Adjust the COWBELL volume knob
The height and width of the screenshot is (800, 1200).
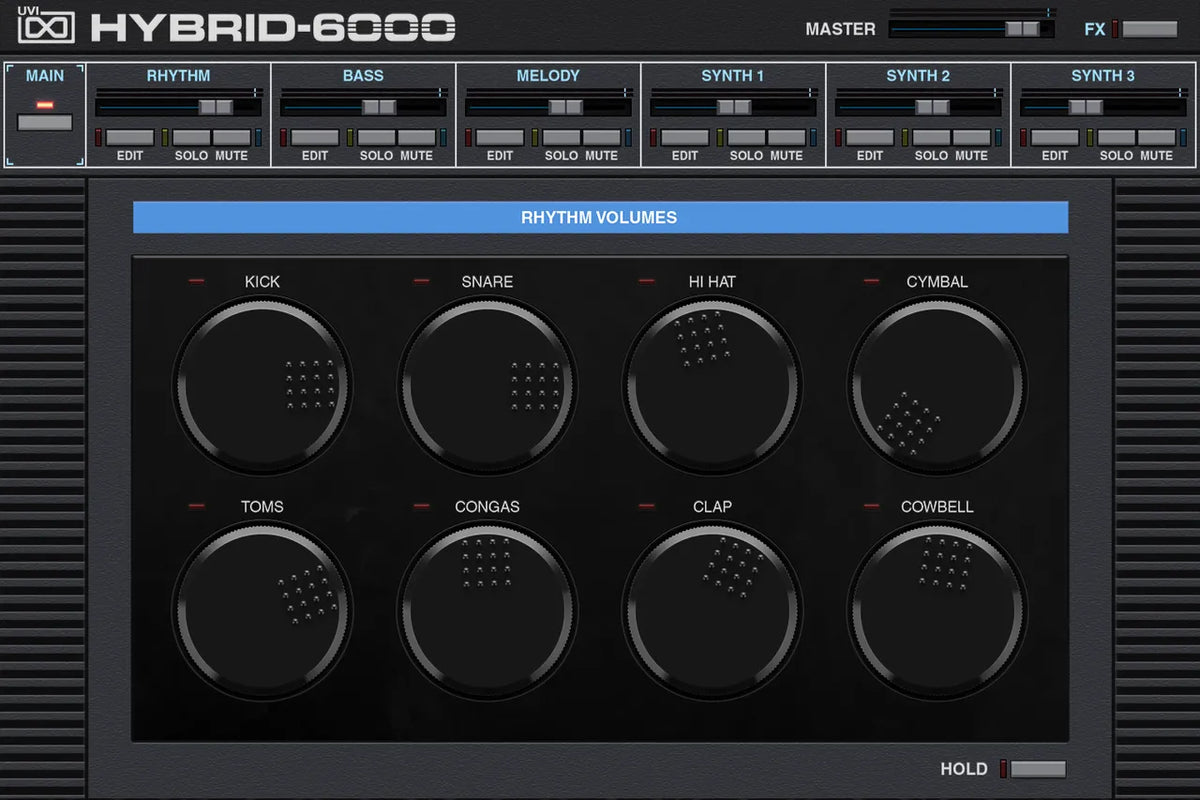pos(938,608)
